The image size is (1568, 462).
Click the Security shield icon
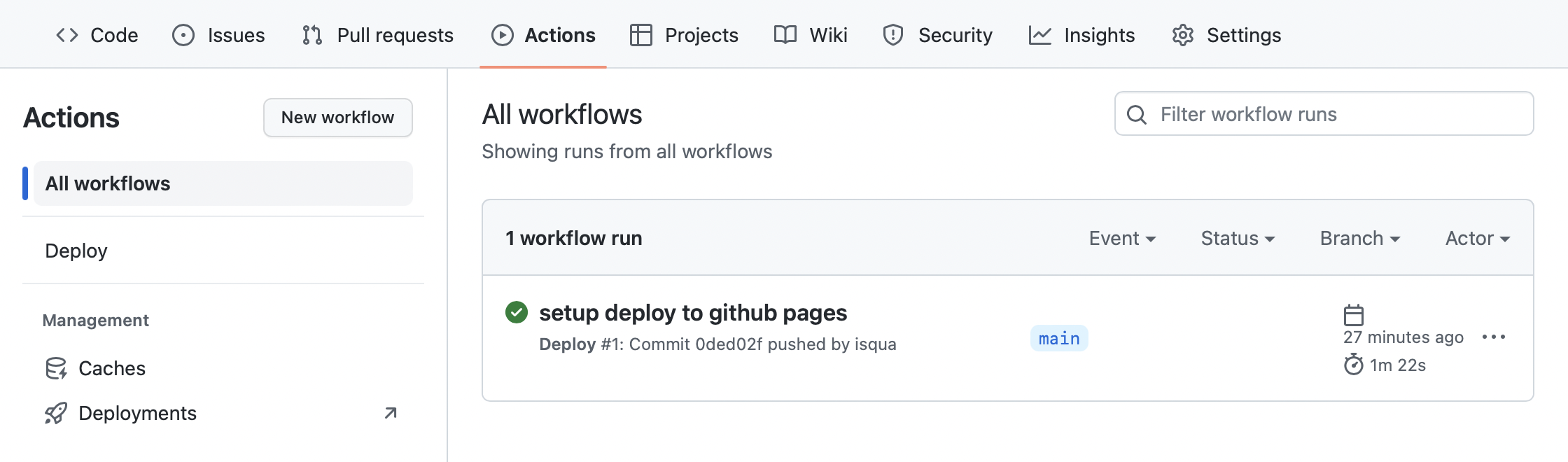tap(893, 35)
